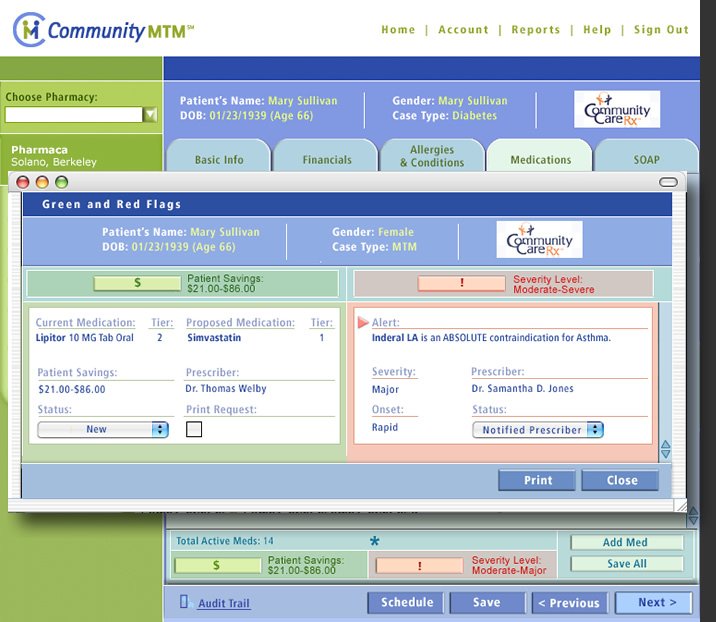The height and width of the screenshot is (622, 716).
Task: Click the green dollar savings flag in dialog
Action: pyautogui.click(x=137, y=283)
